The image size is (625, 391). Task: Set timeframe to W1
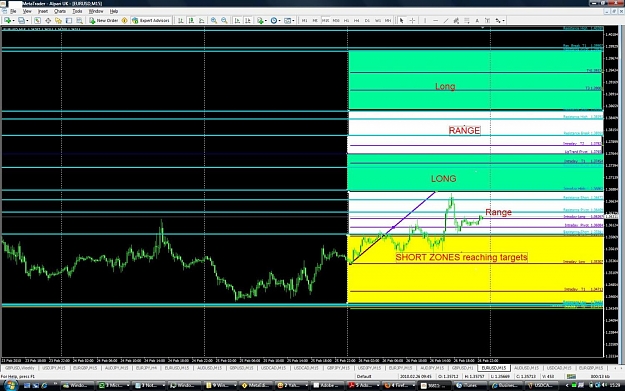pyautogui.click(x=378, y=20)
